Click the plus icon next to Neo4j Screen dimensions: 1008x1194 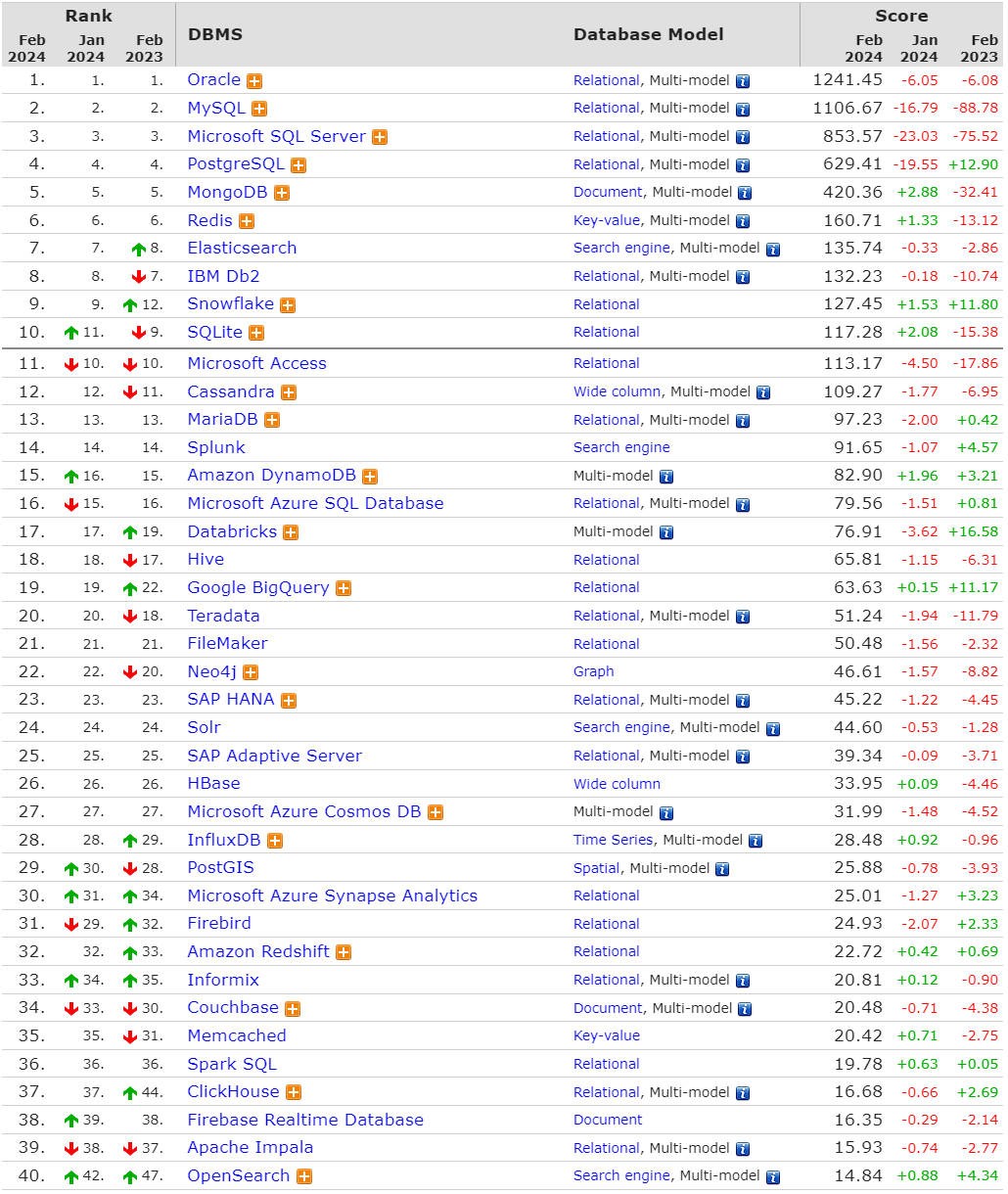click(251, 672)
